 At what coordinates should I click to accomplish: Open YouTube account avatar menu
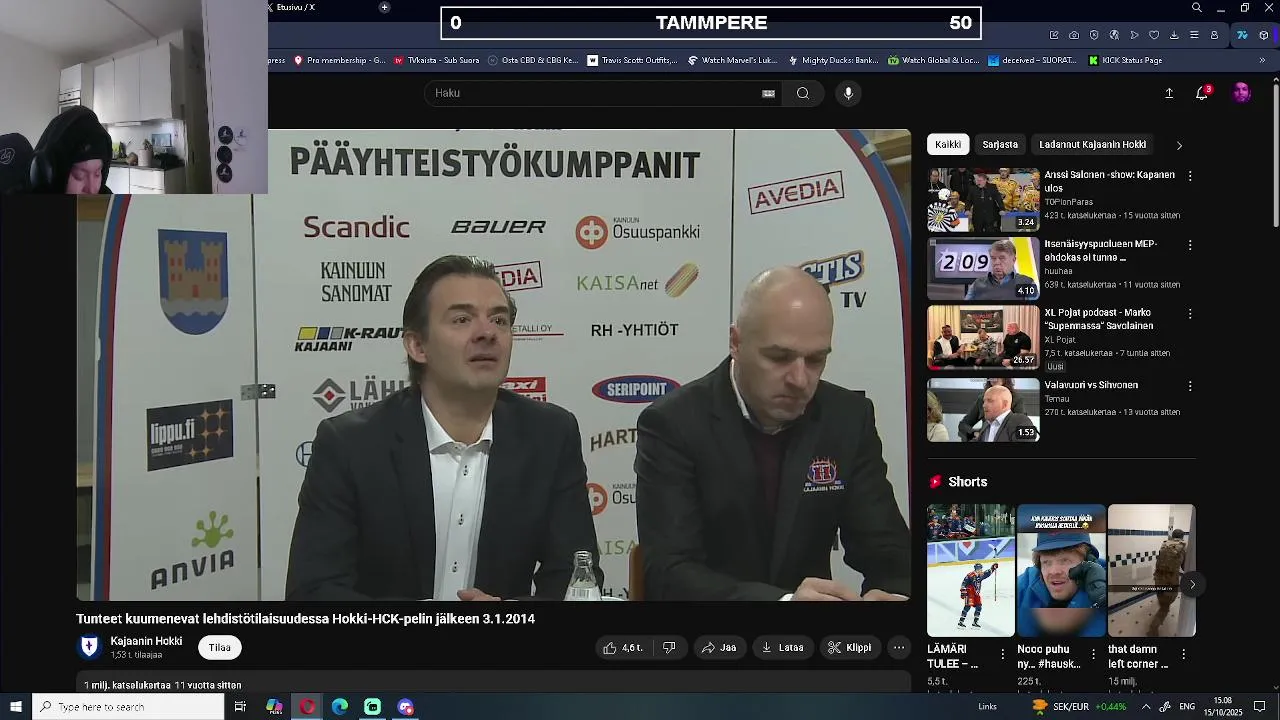pyautogui.click(x=1241, y=93)
